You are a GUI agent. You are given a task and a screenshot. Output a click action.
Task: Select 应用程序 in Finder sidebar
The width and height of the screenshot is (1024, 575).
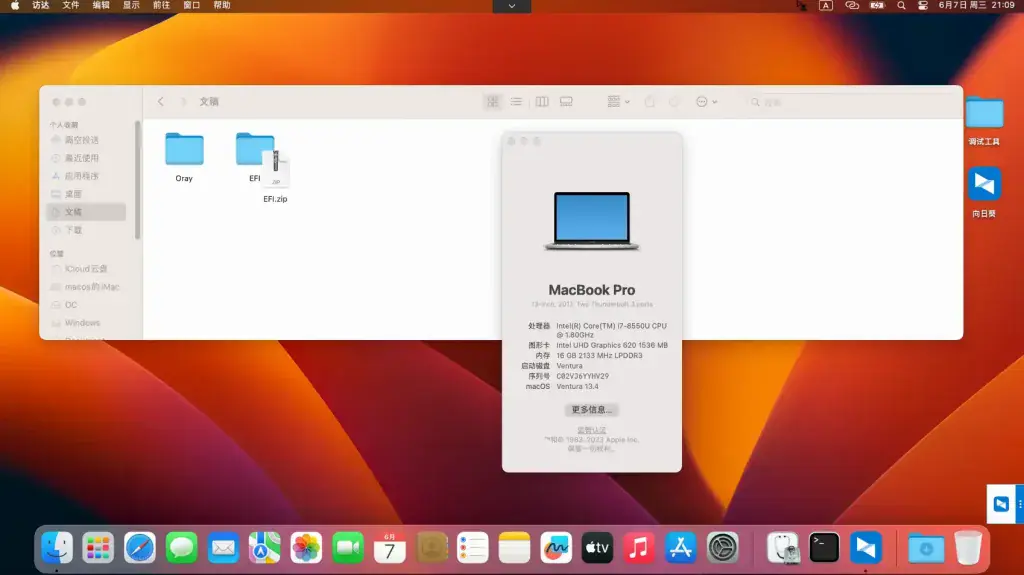(86, 176)
